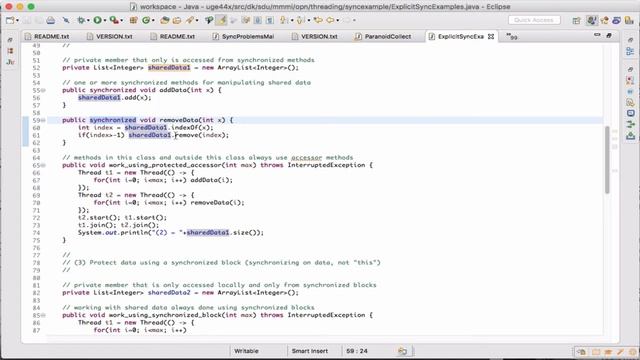Image resolution: width=640 pixels, height=360 pixels.
Task: Maximize the editor area
Action: point(609,36)
